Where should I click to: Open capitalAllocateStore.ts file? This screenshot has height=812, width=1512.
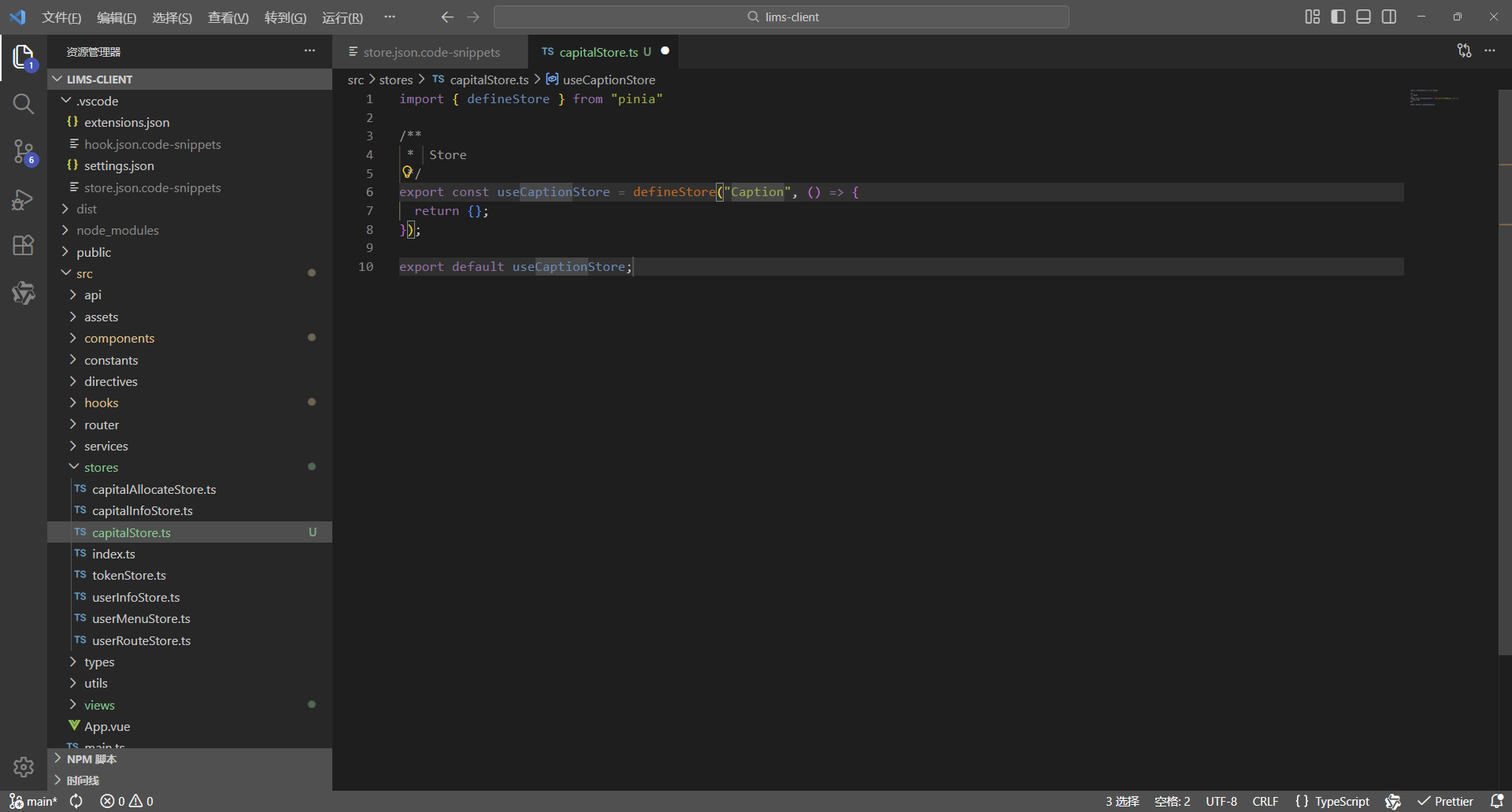(x=190, y=489)
